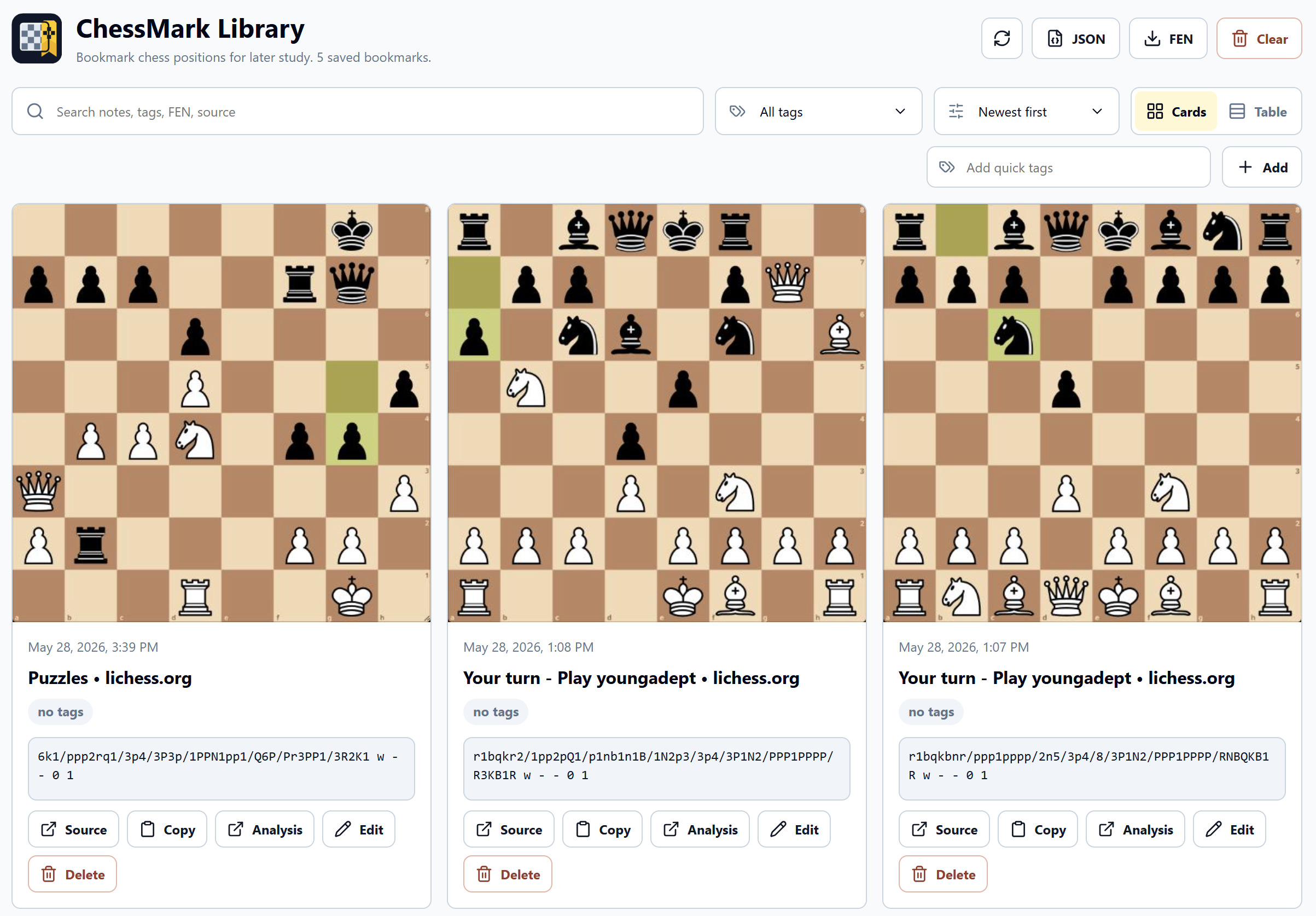Screen dimensions: 1316x916
Task: Switch to Table view
Action: point(1258,111)
